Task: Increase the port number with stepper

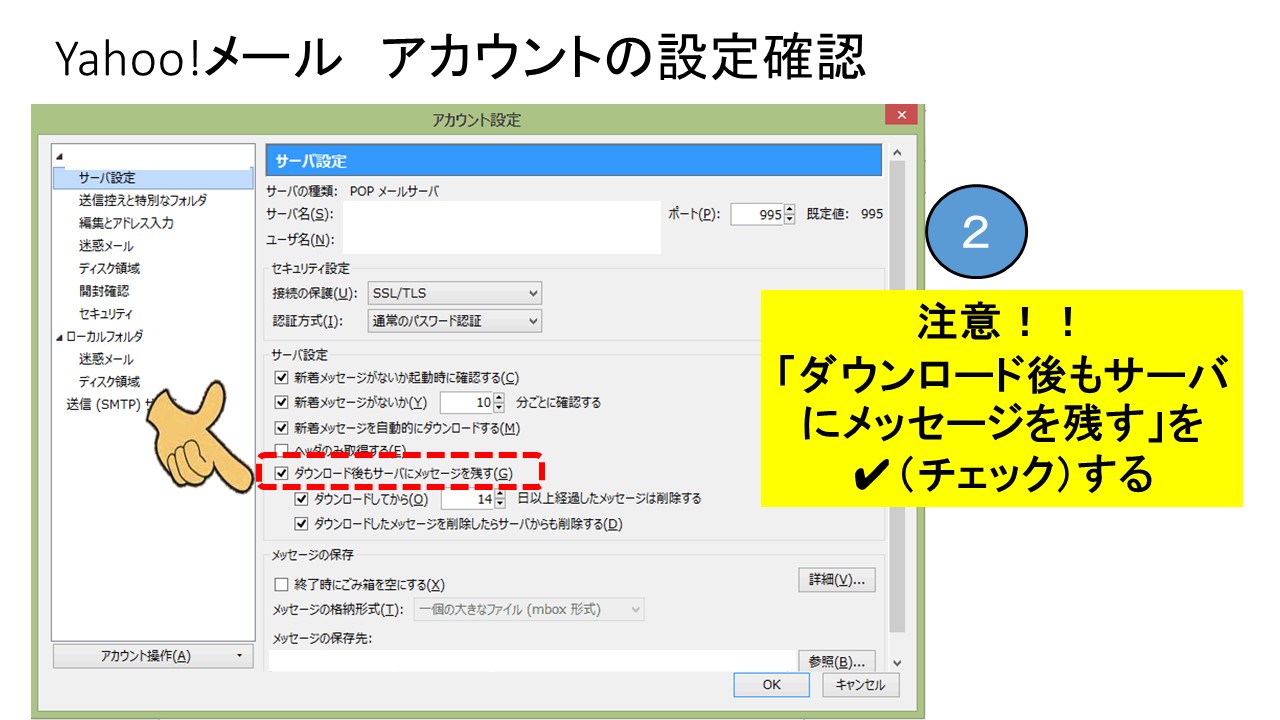Action: tap(790, 209)
